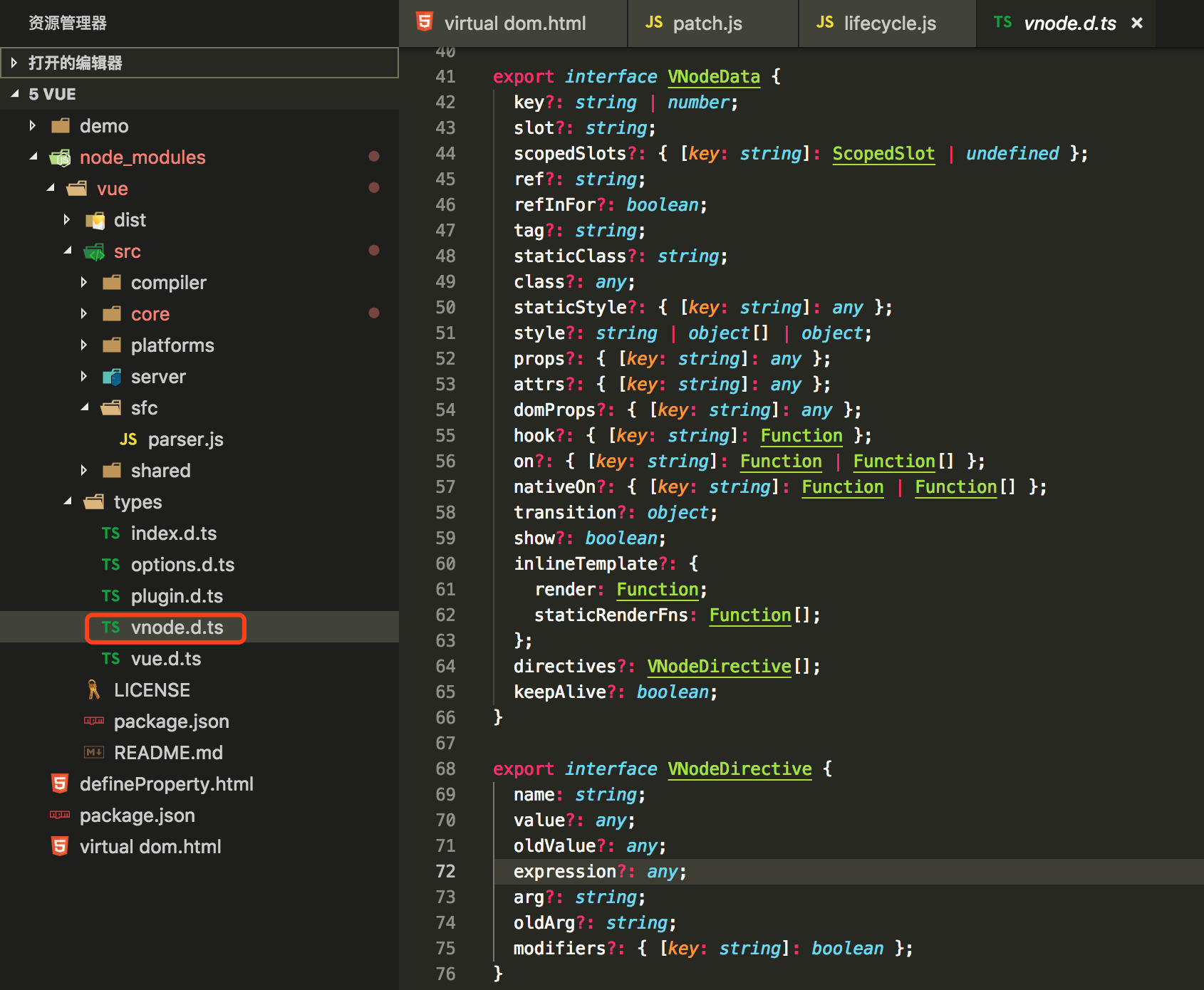Expand the 打开的编辑器 section

[14, 63]
